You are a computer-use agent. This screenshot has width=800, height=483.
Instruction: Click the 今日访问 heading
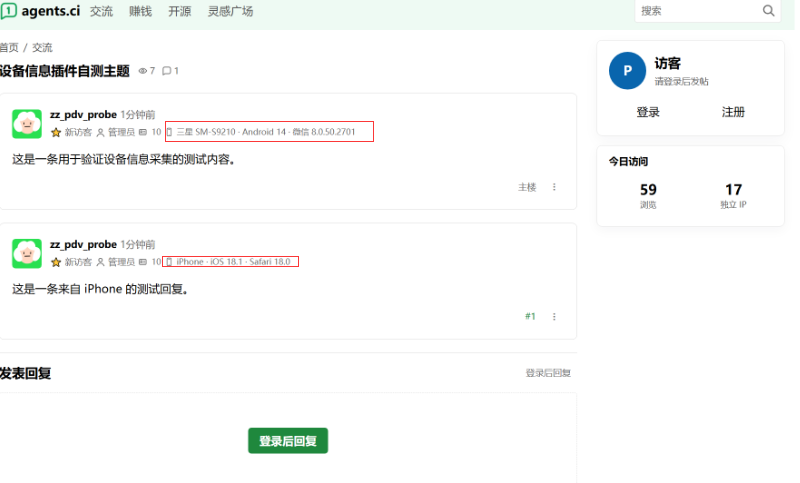point(628,162)
